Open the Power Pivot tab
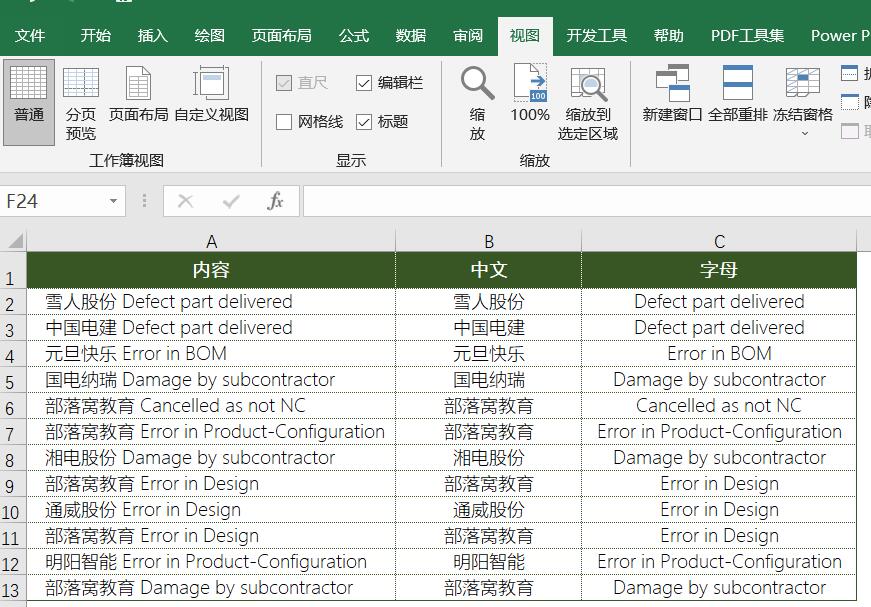 [840, 36]
